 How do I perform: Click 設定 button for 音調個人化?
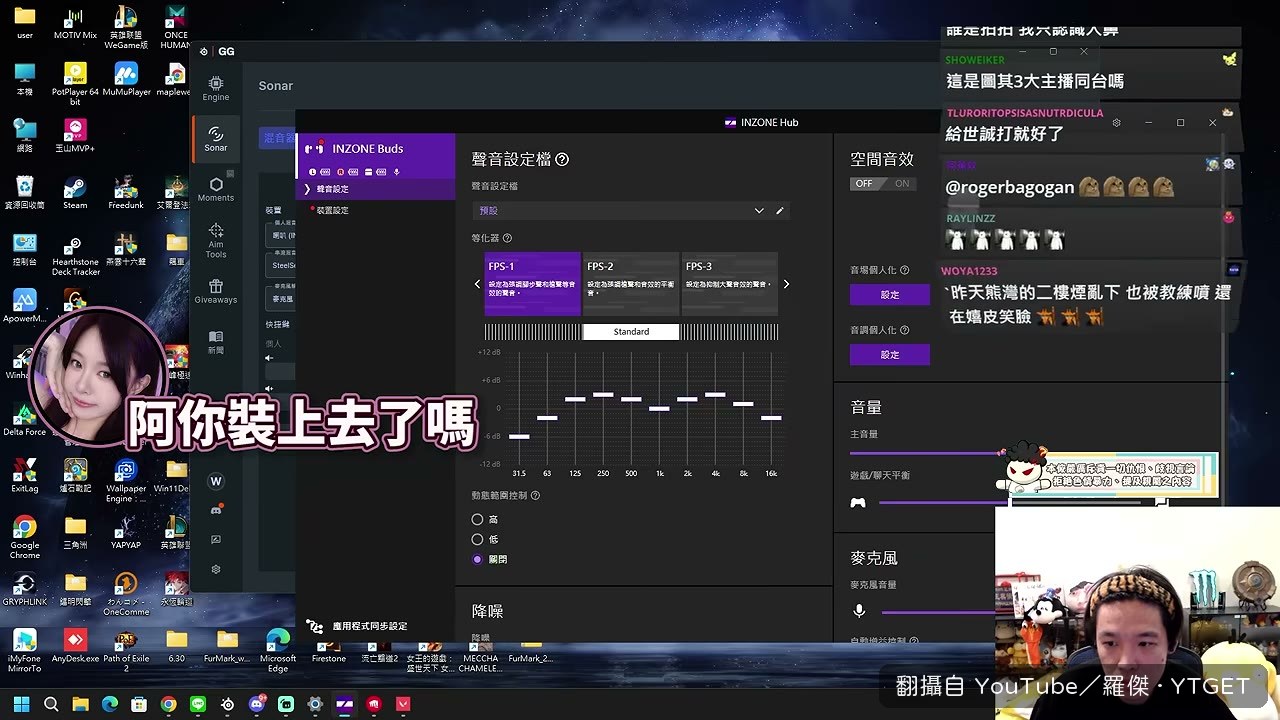coord(890,355)
